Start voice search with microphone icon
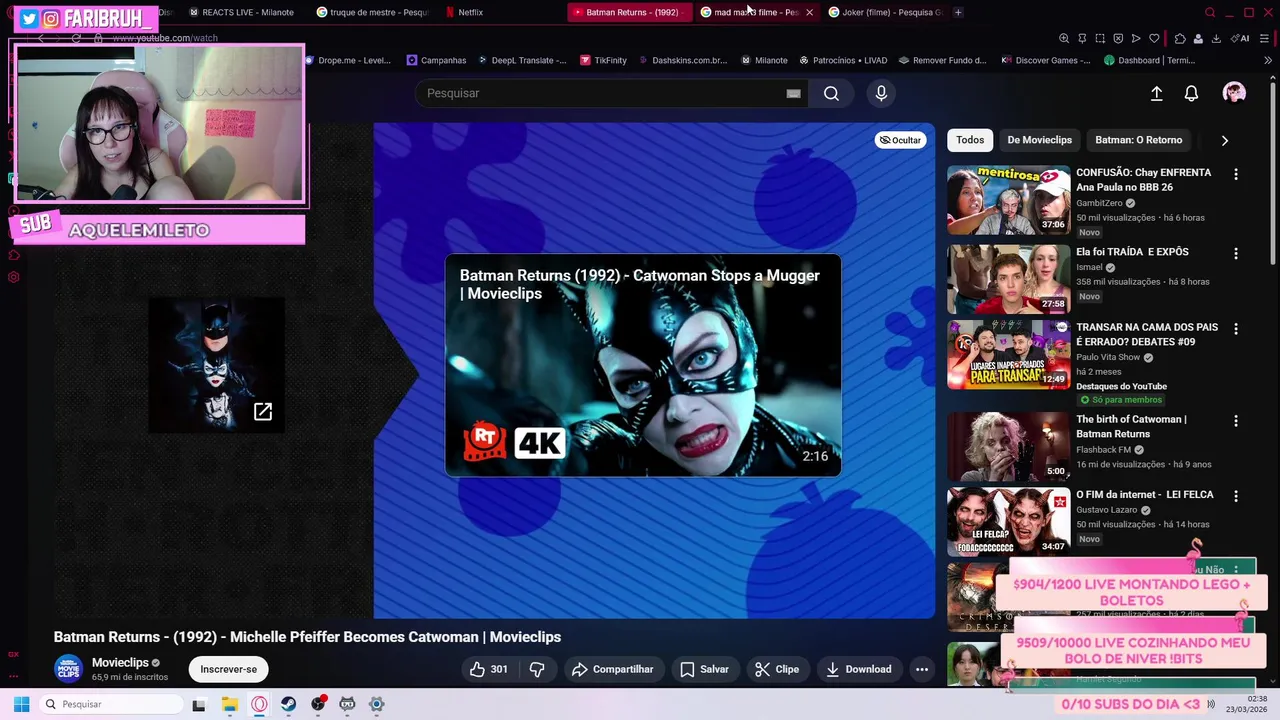This screenshot has height=720, width=1280. [881, 93]
